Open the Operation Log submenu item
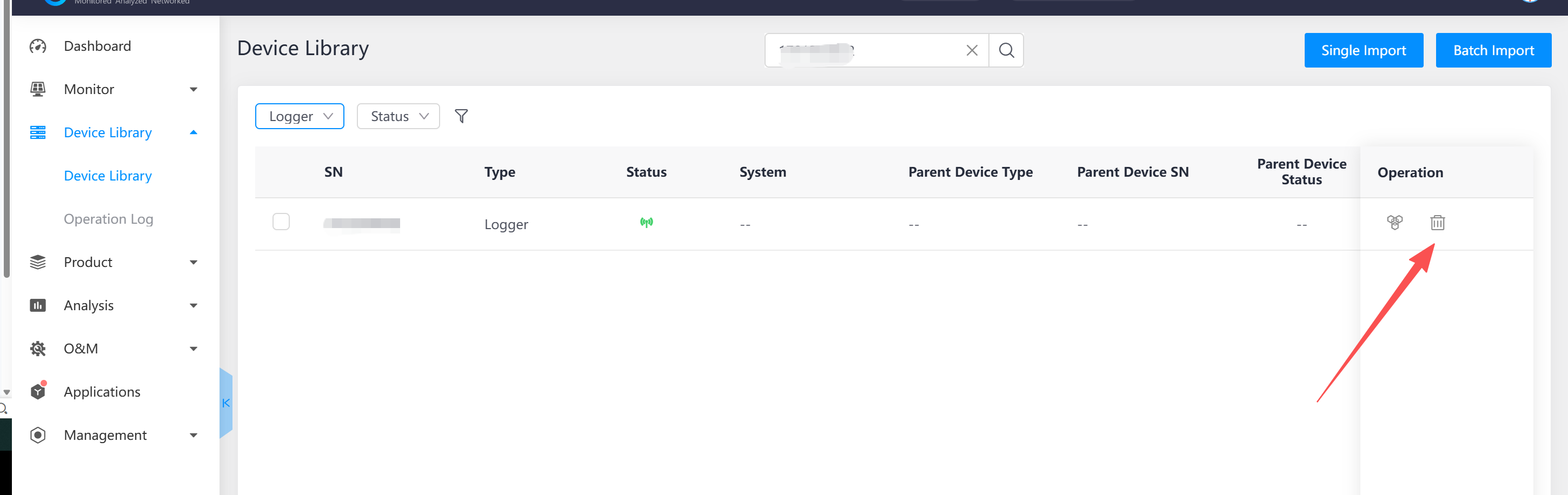The height and width of the screenshot is (495, 1568). click(108, 219)
